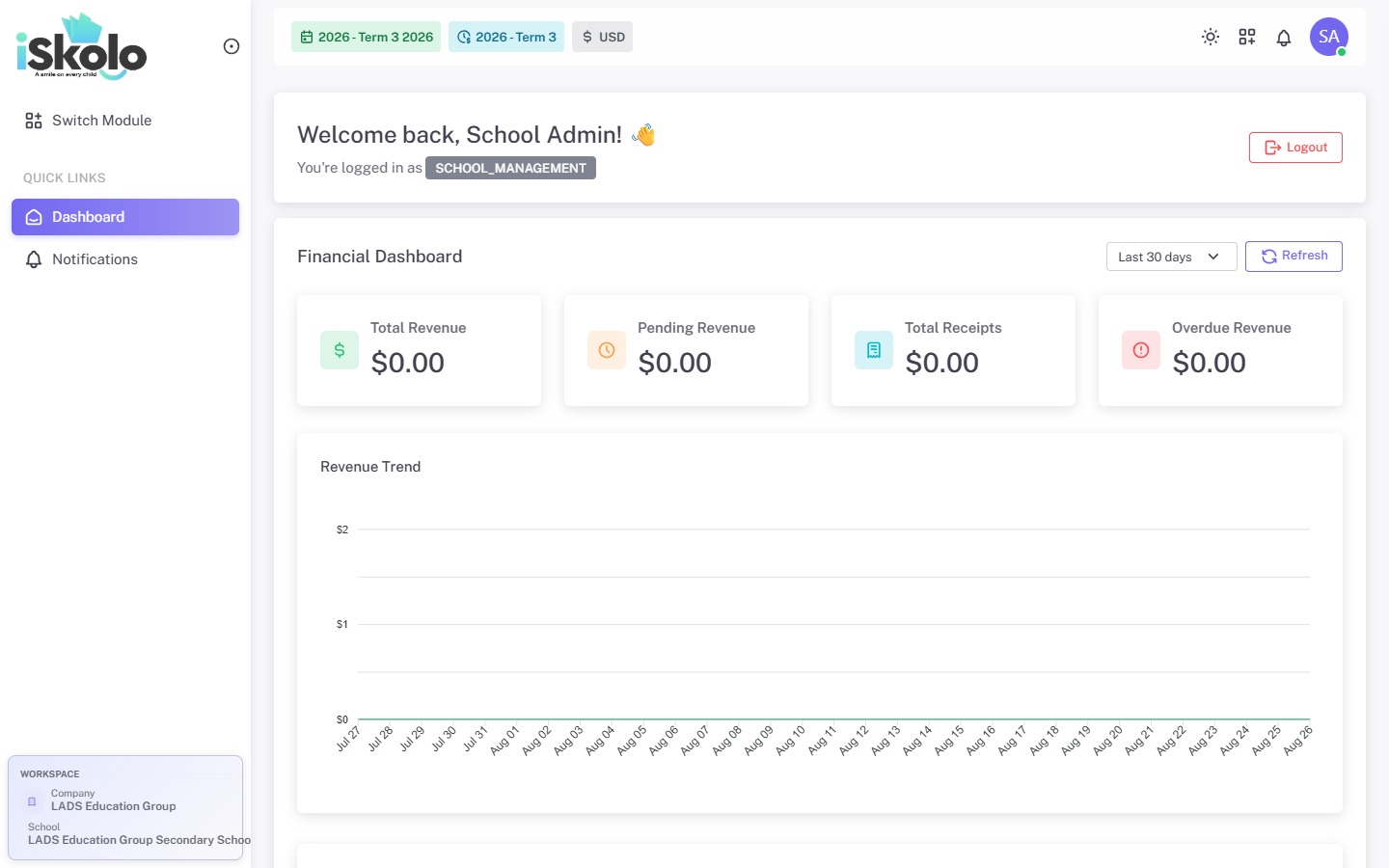Click Aug 26 label on chart axis

pyautogui.click(x=1298, y=740)
